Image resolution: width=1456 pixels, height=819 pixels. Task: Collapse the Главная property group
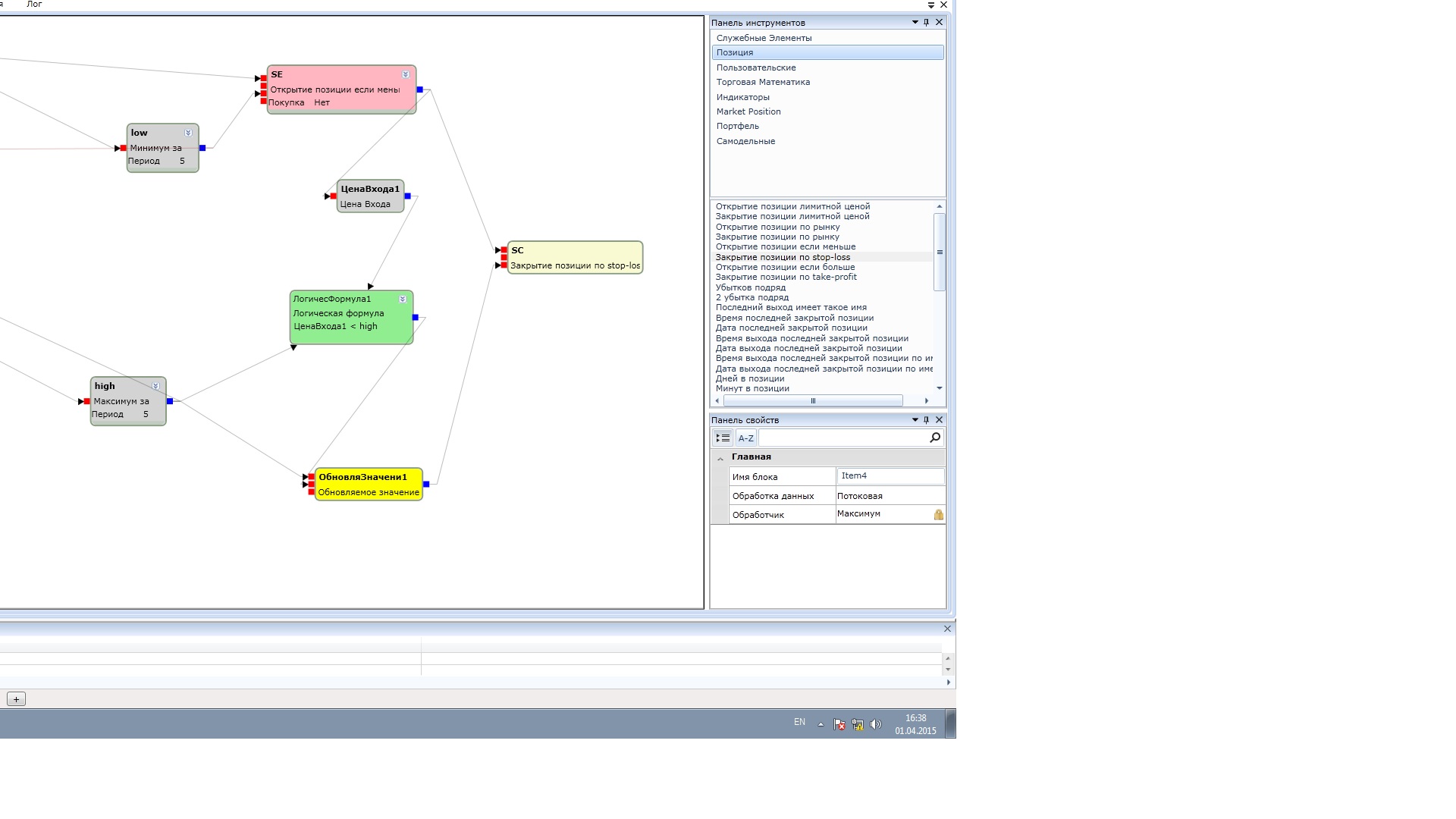[720, 458]
